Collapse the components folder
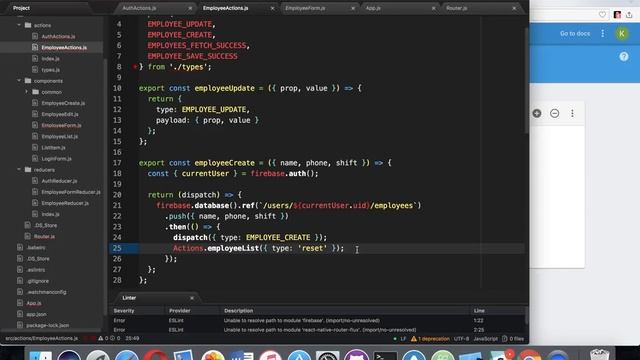The height and width of the screenshot is (360, 640). [19, 81]
